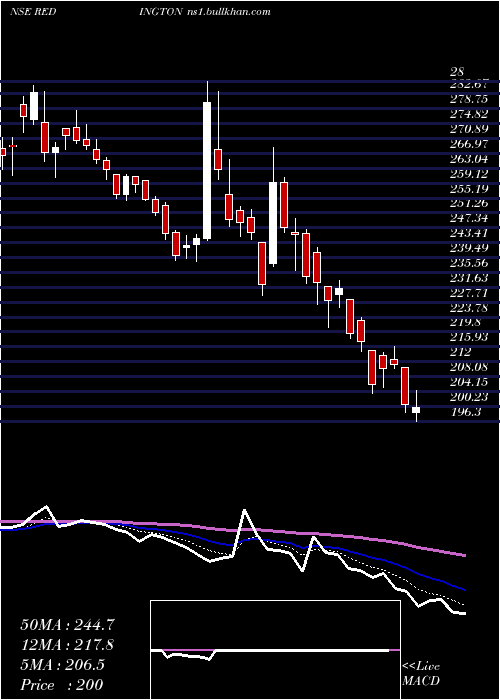Click the last small white candlestick
The height and width of the screenshot is (700, 500).
coord(416,410)
